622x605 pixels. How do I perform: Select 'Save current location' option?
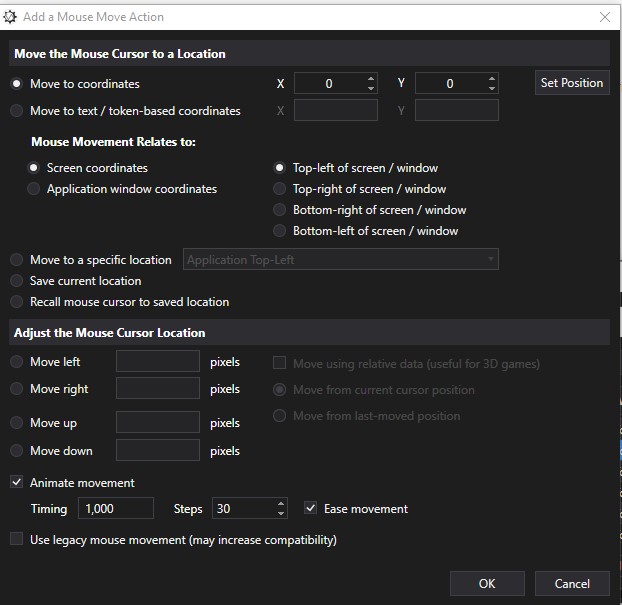click(17, 281)
